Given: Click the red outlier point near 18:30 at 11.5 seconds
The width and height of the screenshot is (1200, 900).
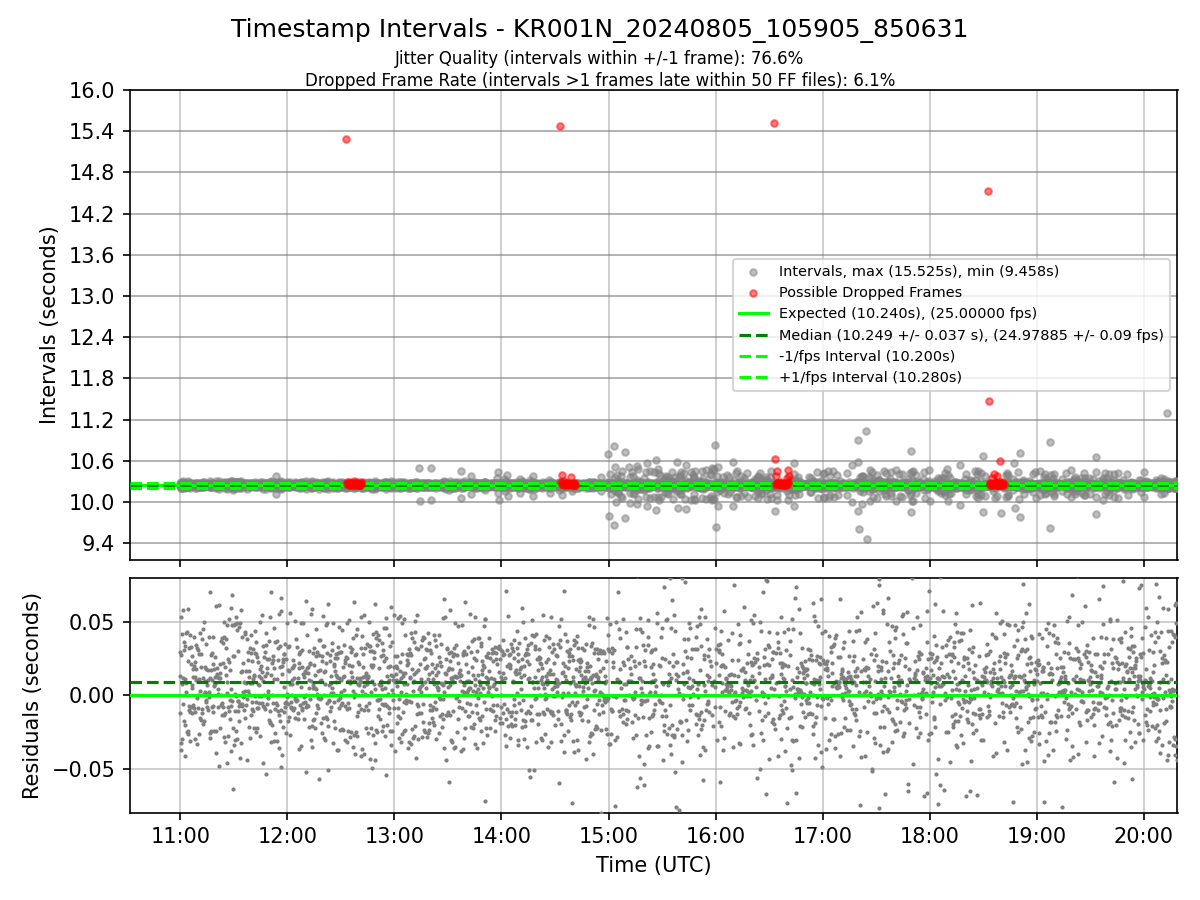Looking at the screenshot, I should pyautogui.click(x=989, y=401).
